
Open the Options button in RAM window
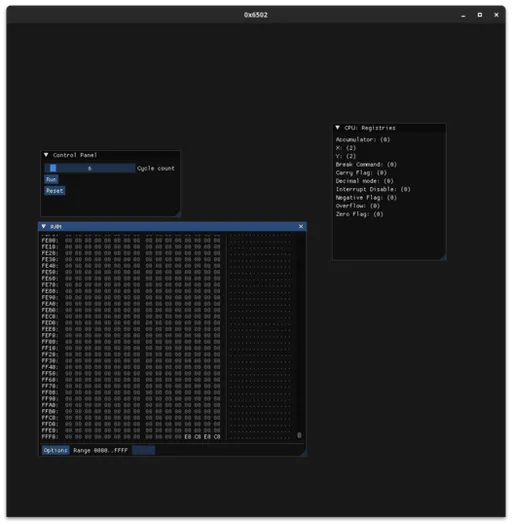(x=56, y=450)
